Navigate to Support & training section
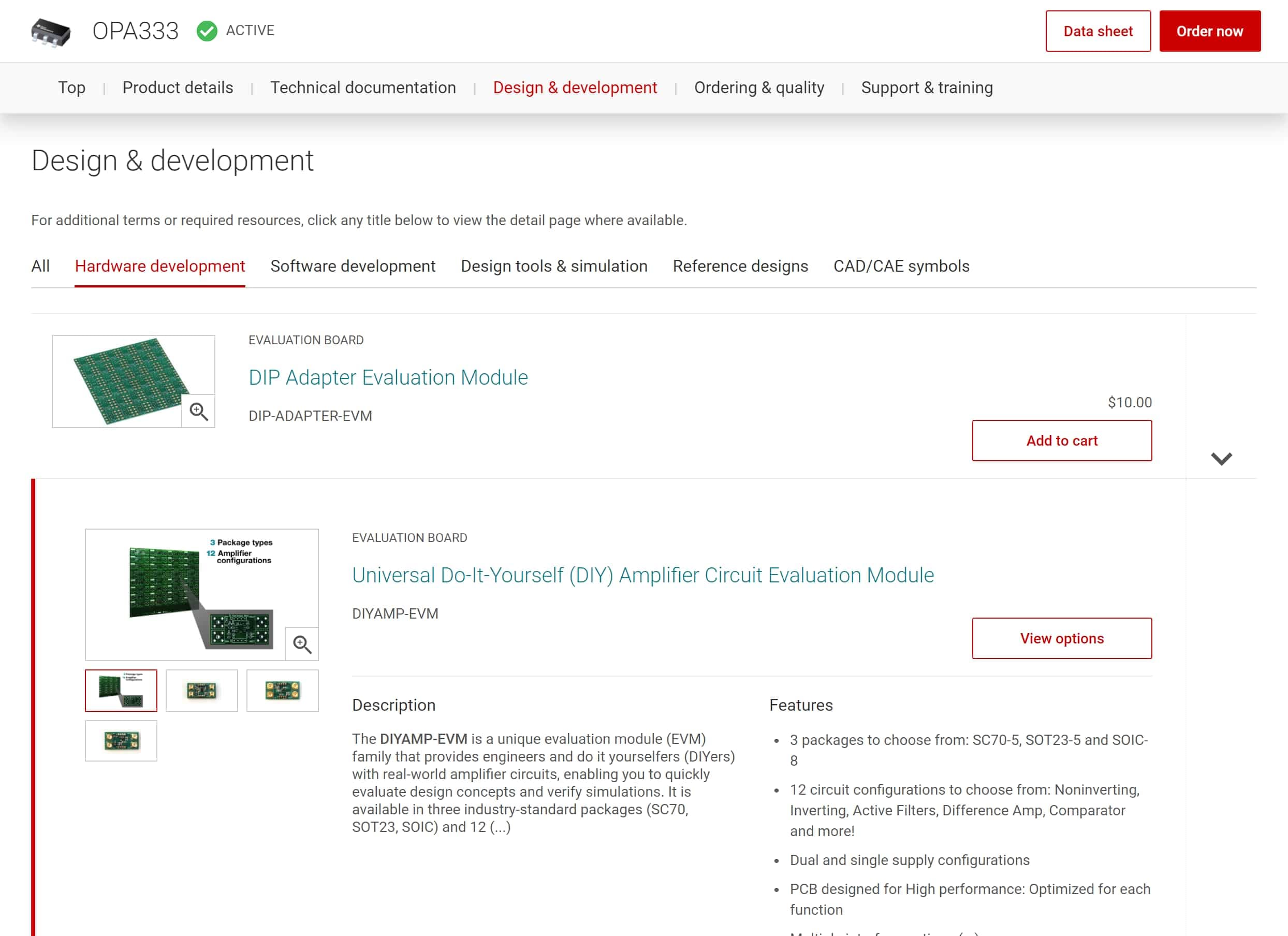This screenshot has width=1288, height=936. [927, 87]
